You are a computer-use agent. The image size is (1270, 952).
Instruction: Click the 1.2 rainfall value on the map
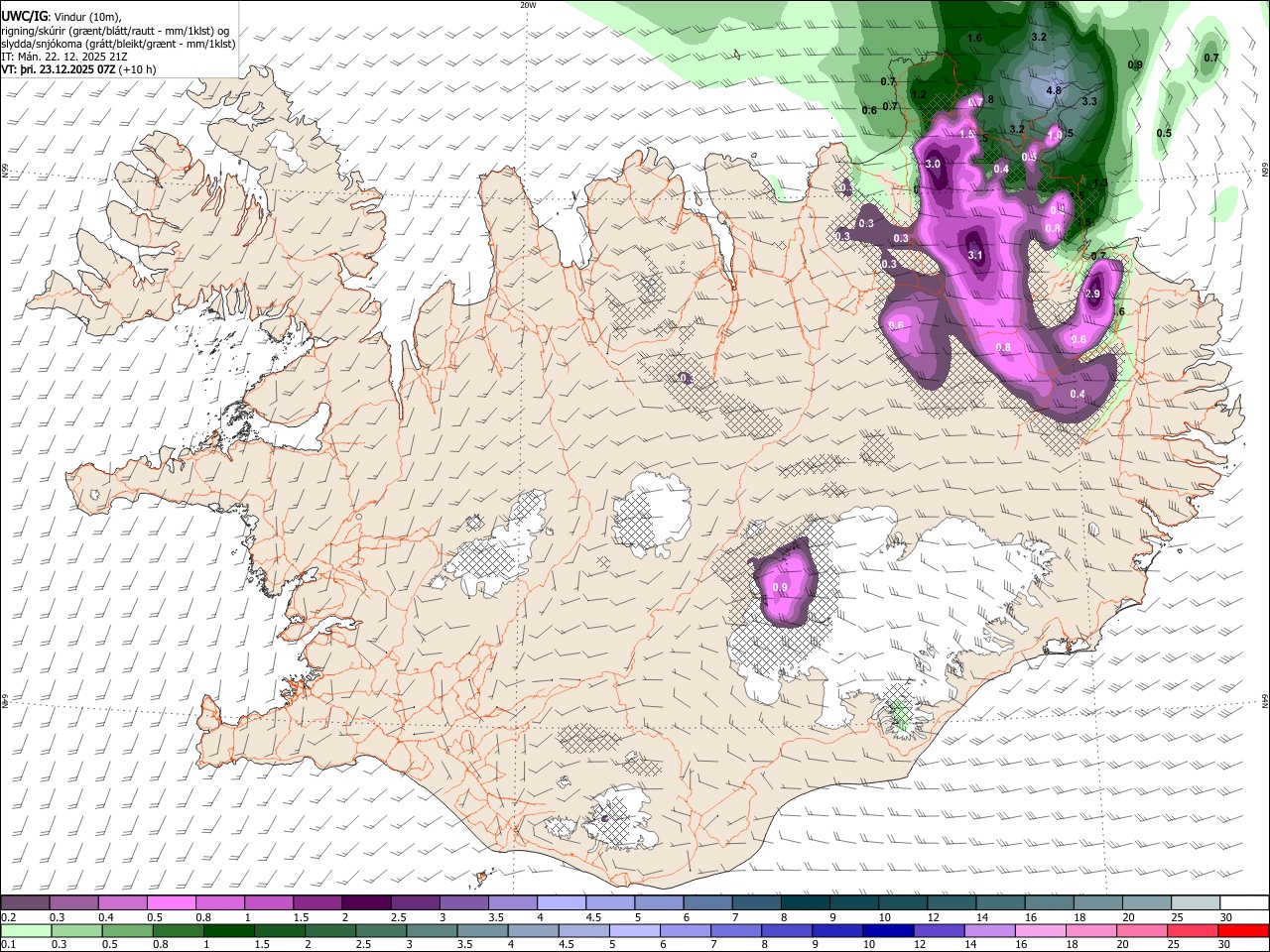919,95
